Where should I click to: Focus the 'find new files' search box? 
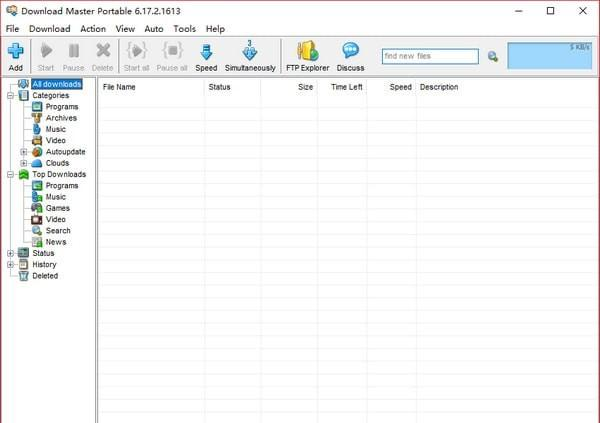430,56
